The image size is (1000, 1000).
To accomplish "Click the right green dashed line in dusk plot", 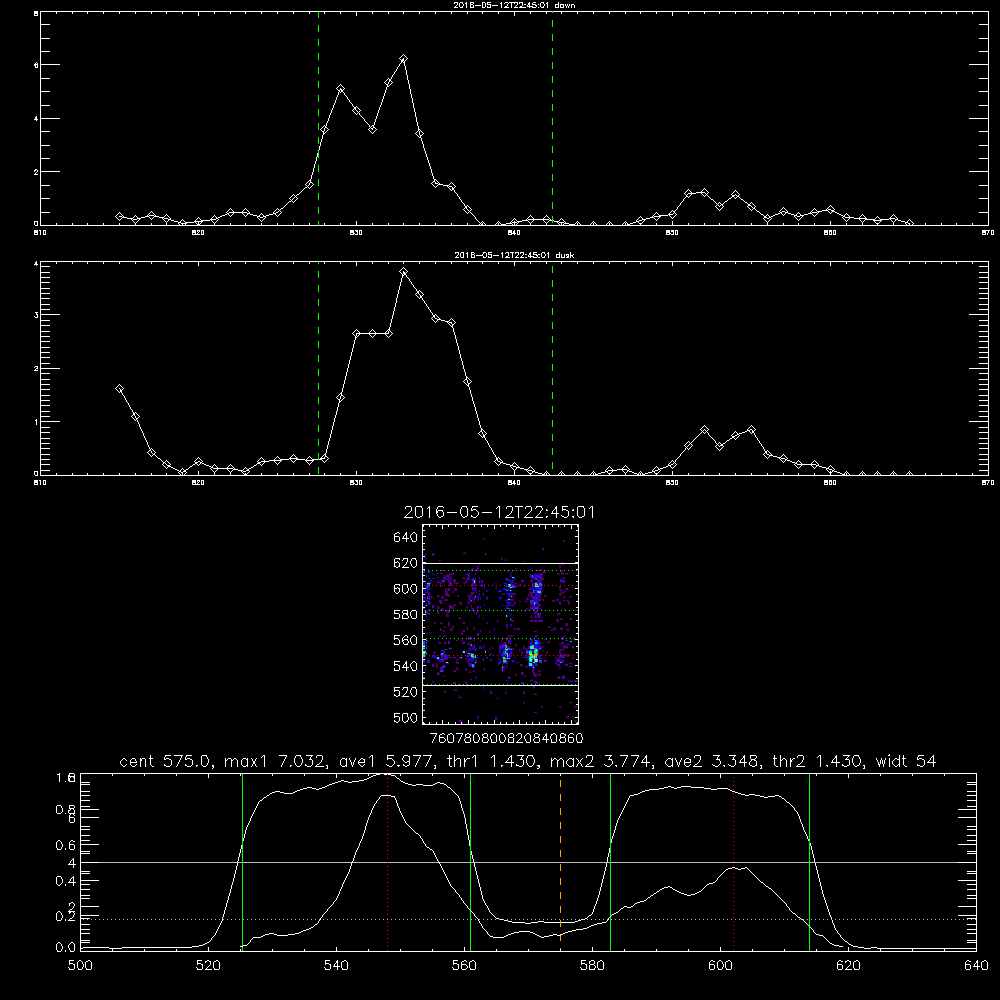I will click(x=552, y=368).
